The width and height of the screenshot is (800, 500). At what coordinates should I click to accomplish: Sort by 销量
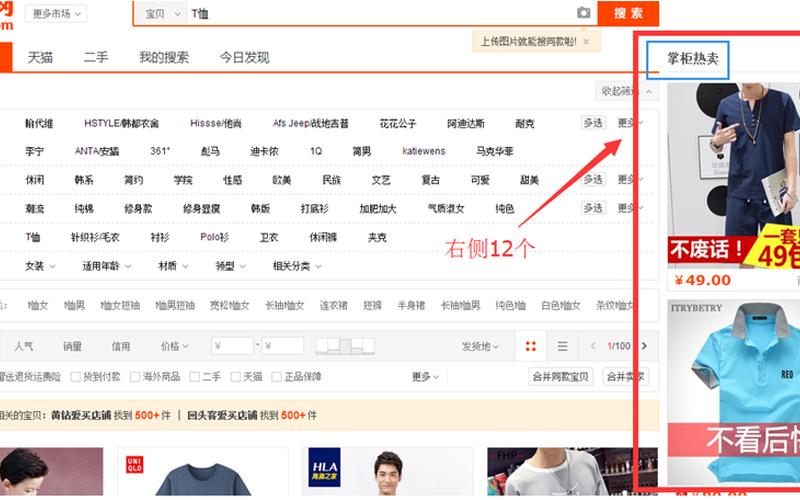point(72,346)
